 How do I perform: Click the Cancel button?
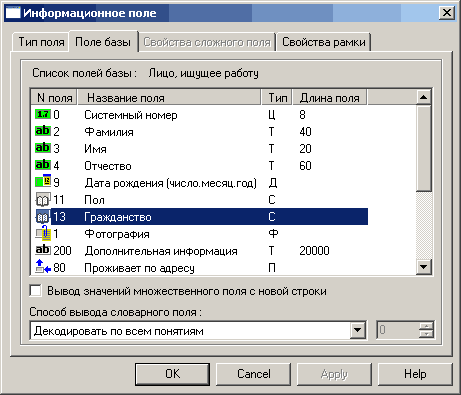point(254,374)
